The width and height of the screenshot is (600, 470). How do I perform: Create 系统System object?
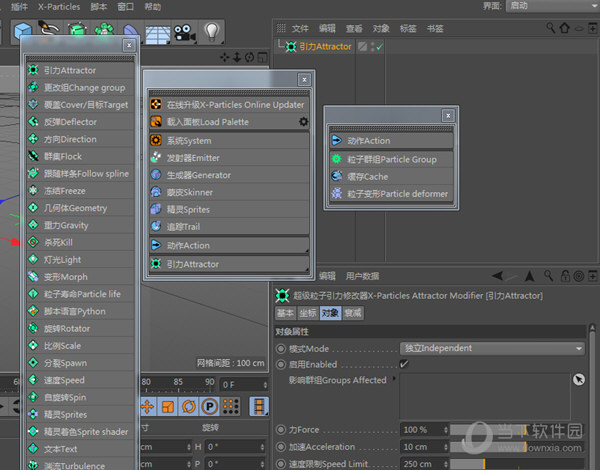click(229, 141)
